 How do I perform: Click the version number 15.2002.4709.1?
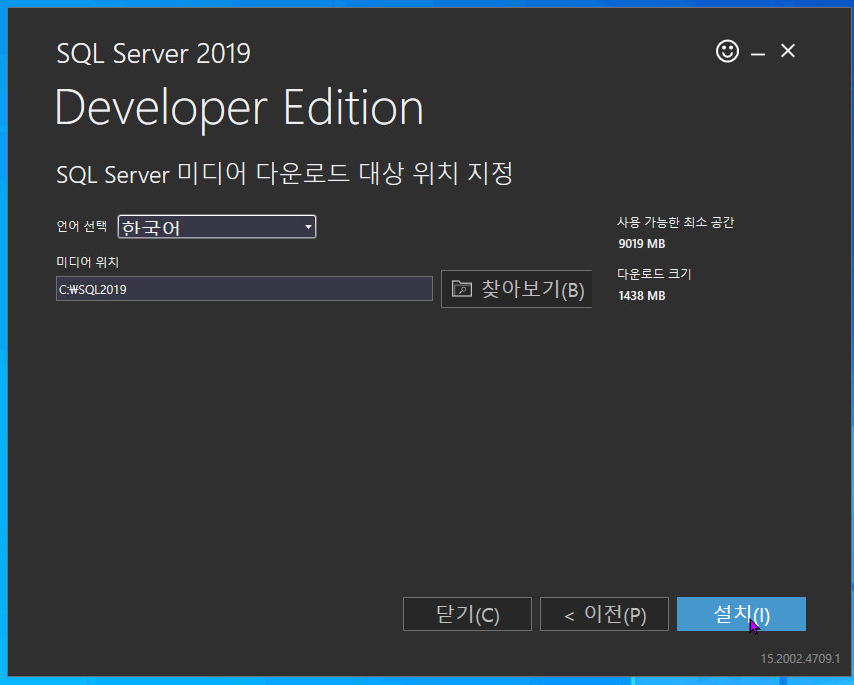pos(800,659)
